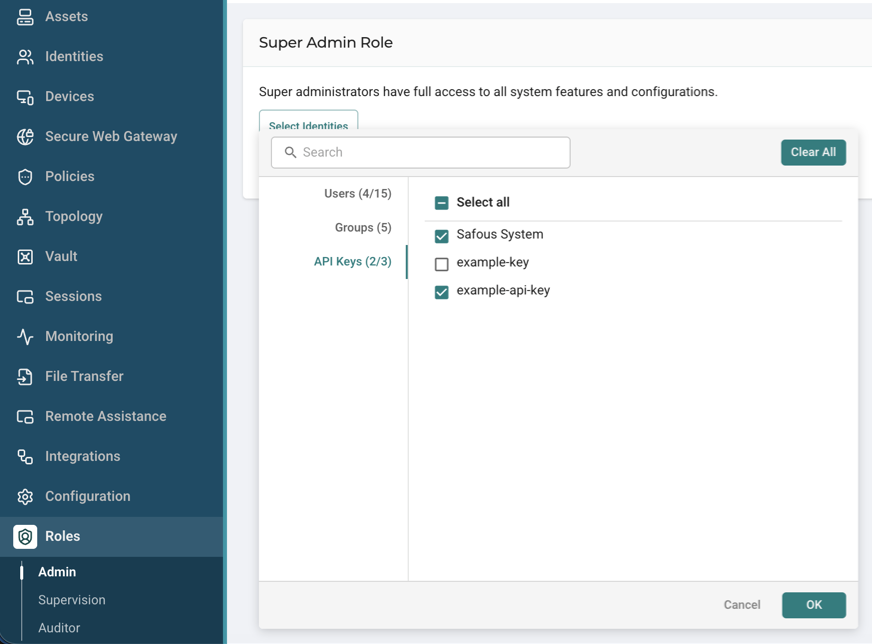Click the OK button
The width and height of the screenshot is (873, 644).
point(814,605)
